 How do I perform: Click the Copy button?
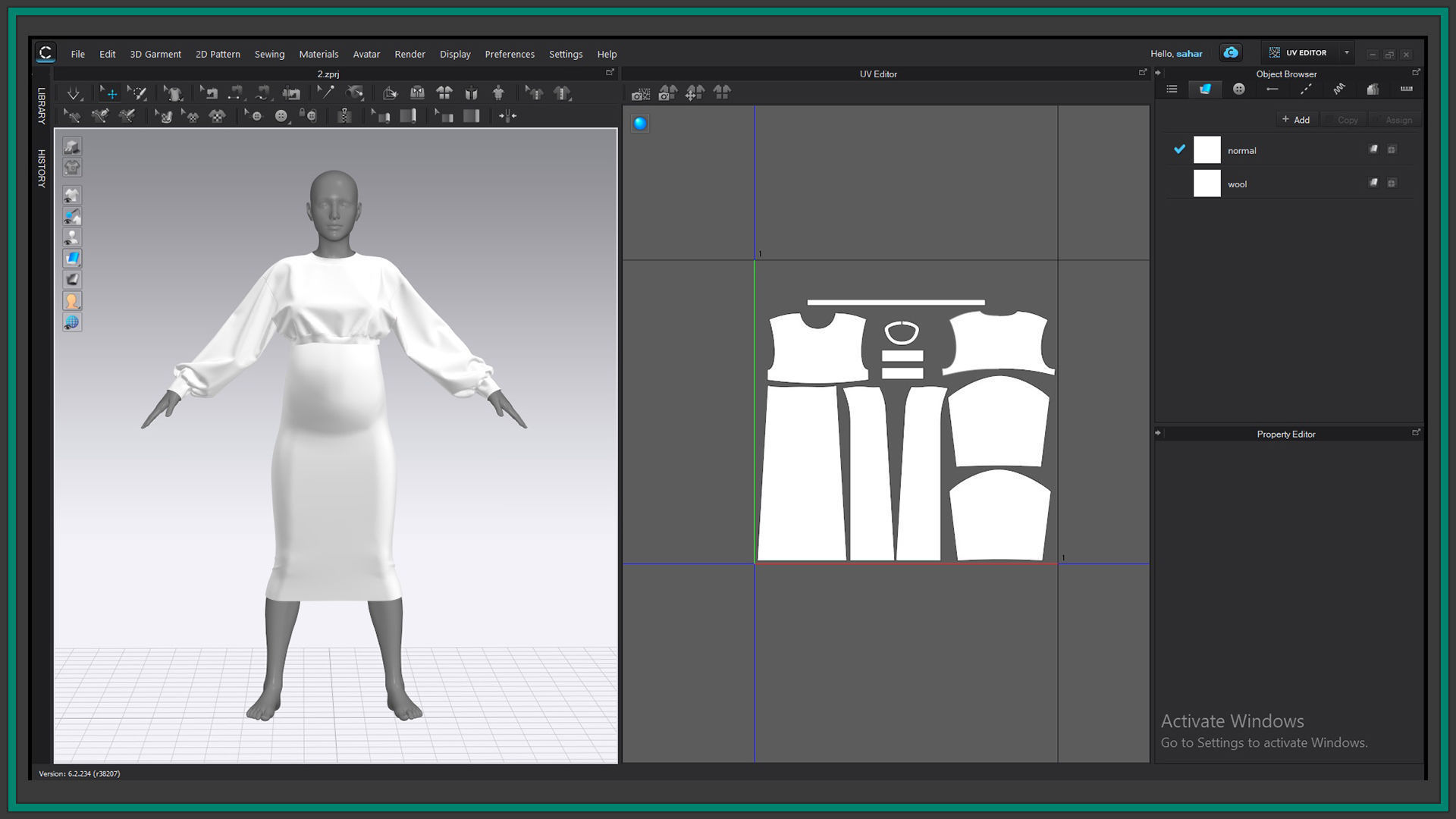(x=1343, y=120)
